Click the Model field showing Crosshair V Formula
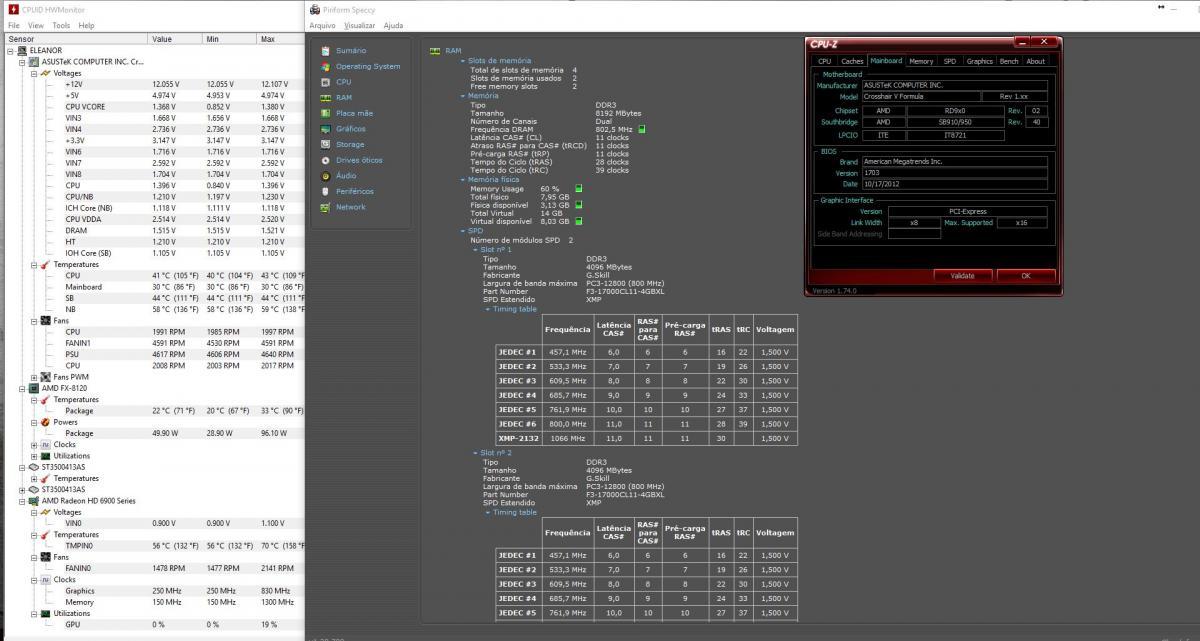The height and width of the screenshot is (641, 1200). pyautogui.click(x=920, y=96)
